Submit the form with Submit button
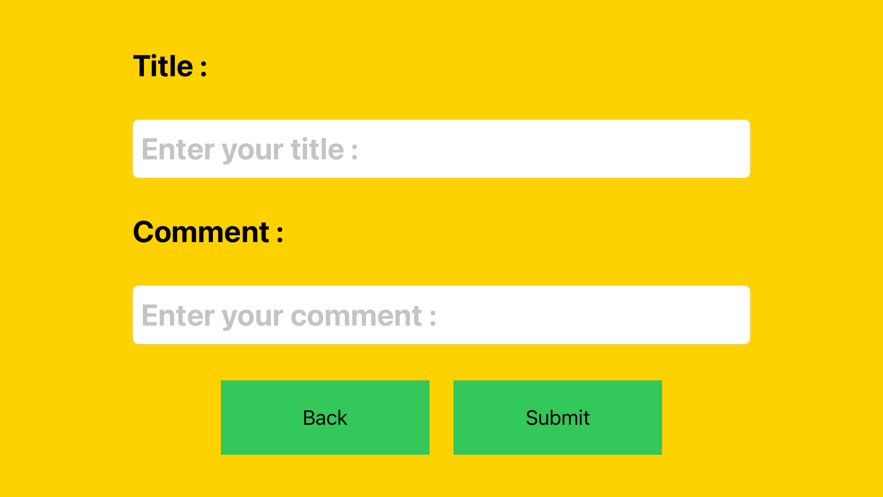This screenshot has height=497, width=883. click(x=558, y=417)
